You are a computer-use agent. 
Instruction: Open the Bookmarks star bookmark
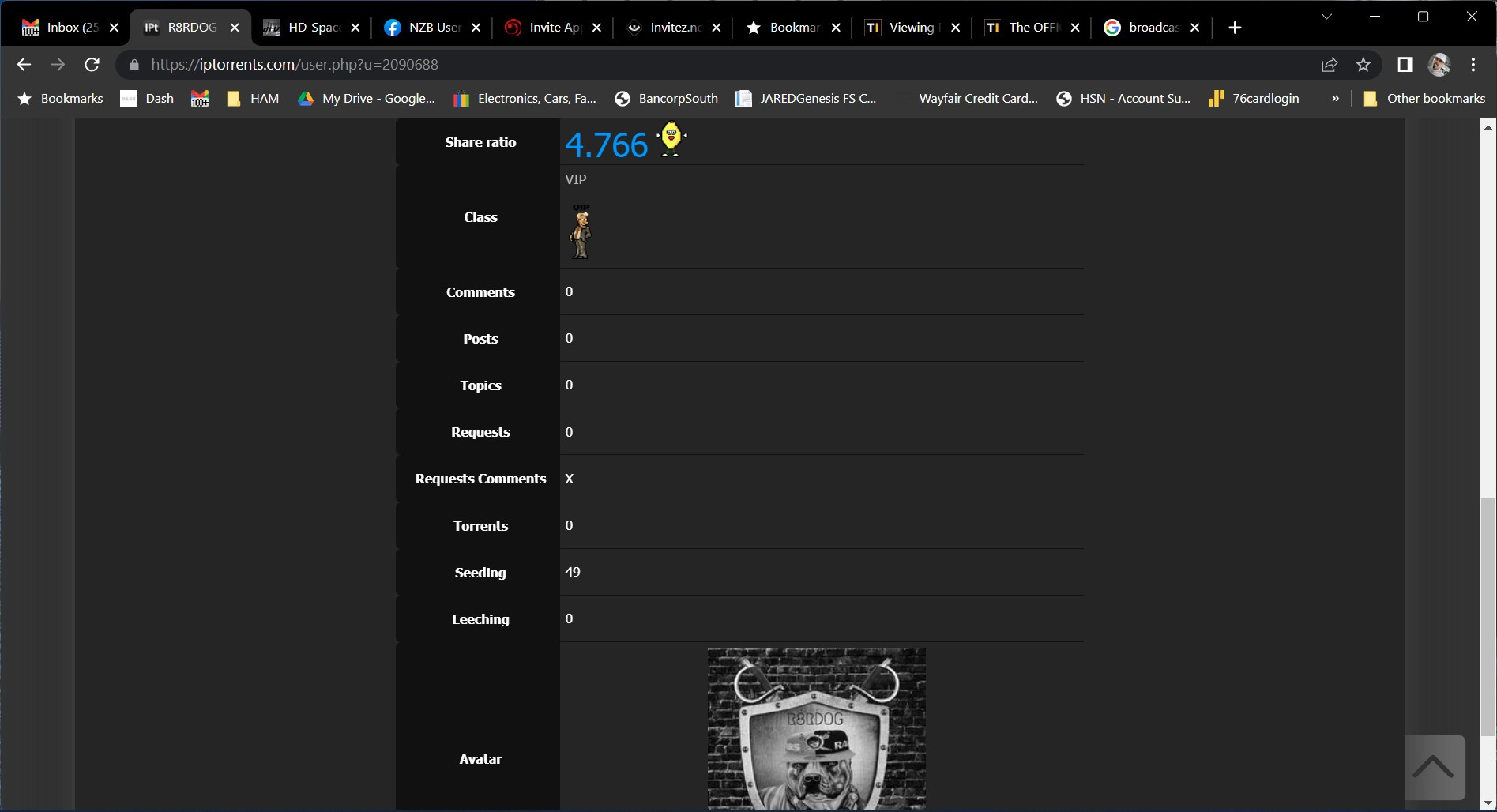(60, 99)
